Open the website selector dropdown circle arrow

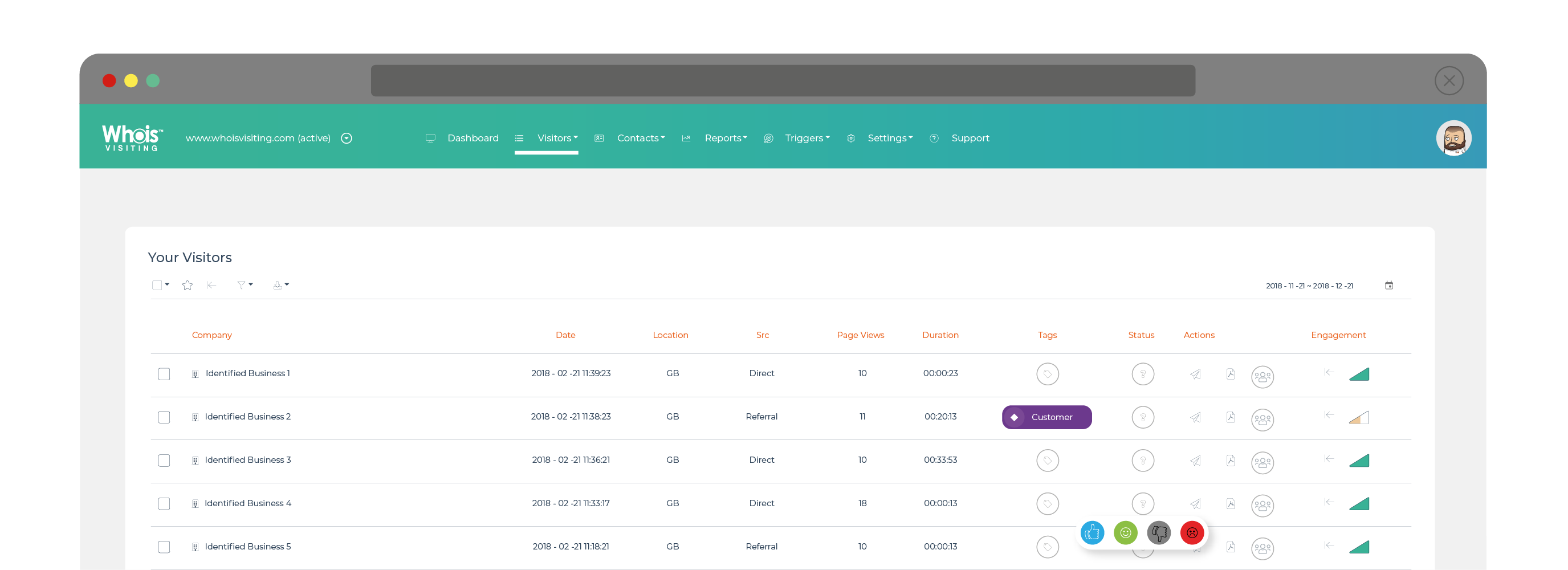[x=347, y=139]
